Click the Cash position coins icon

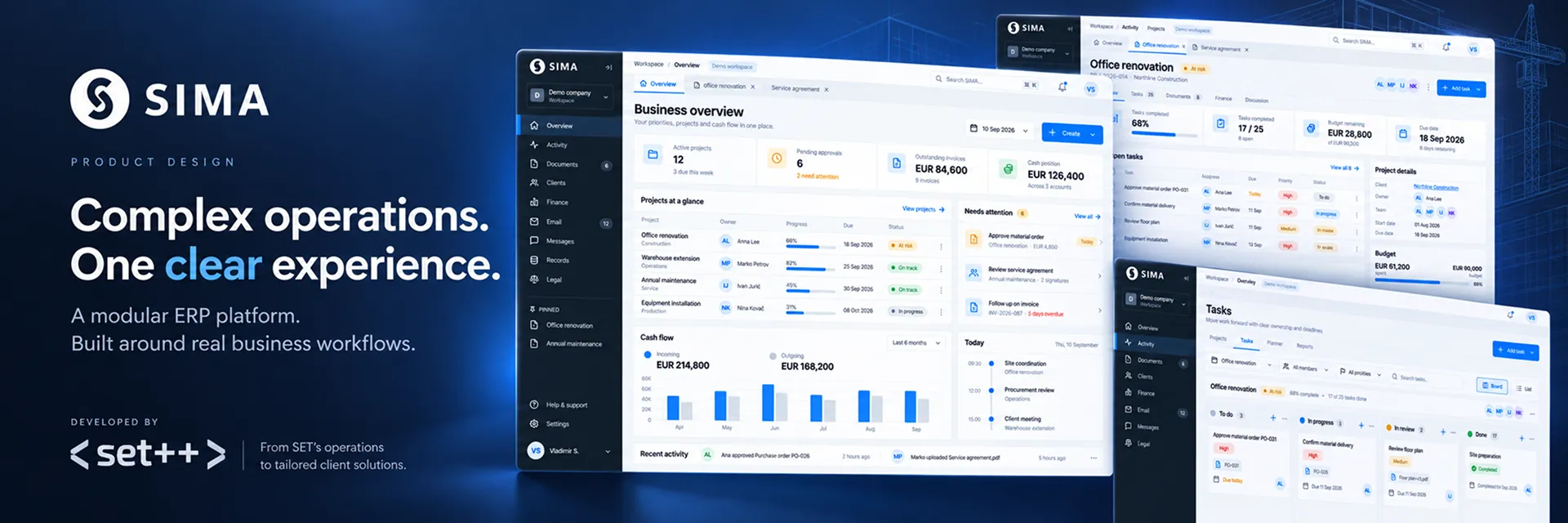[x=1009, y=169]
